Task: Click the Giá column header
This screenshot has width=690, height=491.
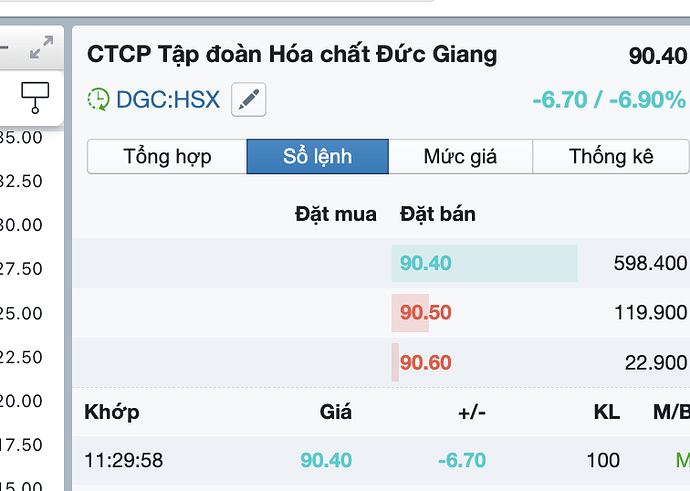Action: click(x=335, y=412)
